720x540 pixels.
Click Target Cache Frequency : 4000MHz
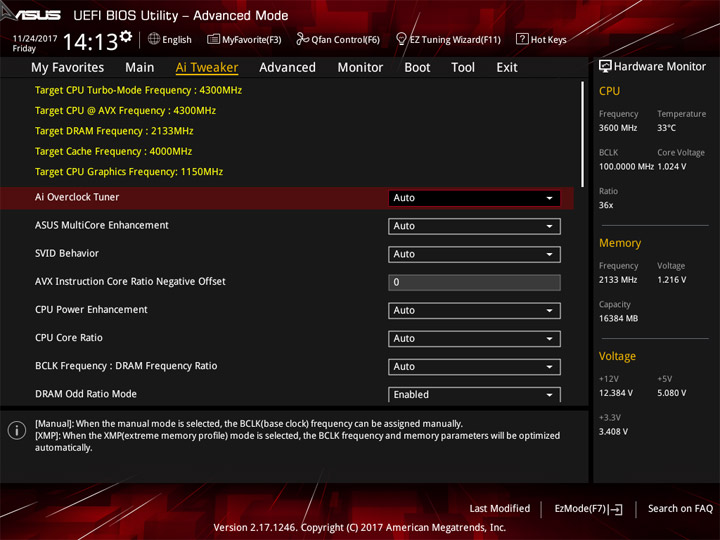[x=113, y=151]
